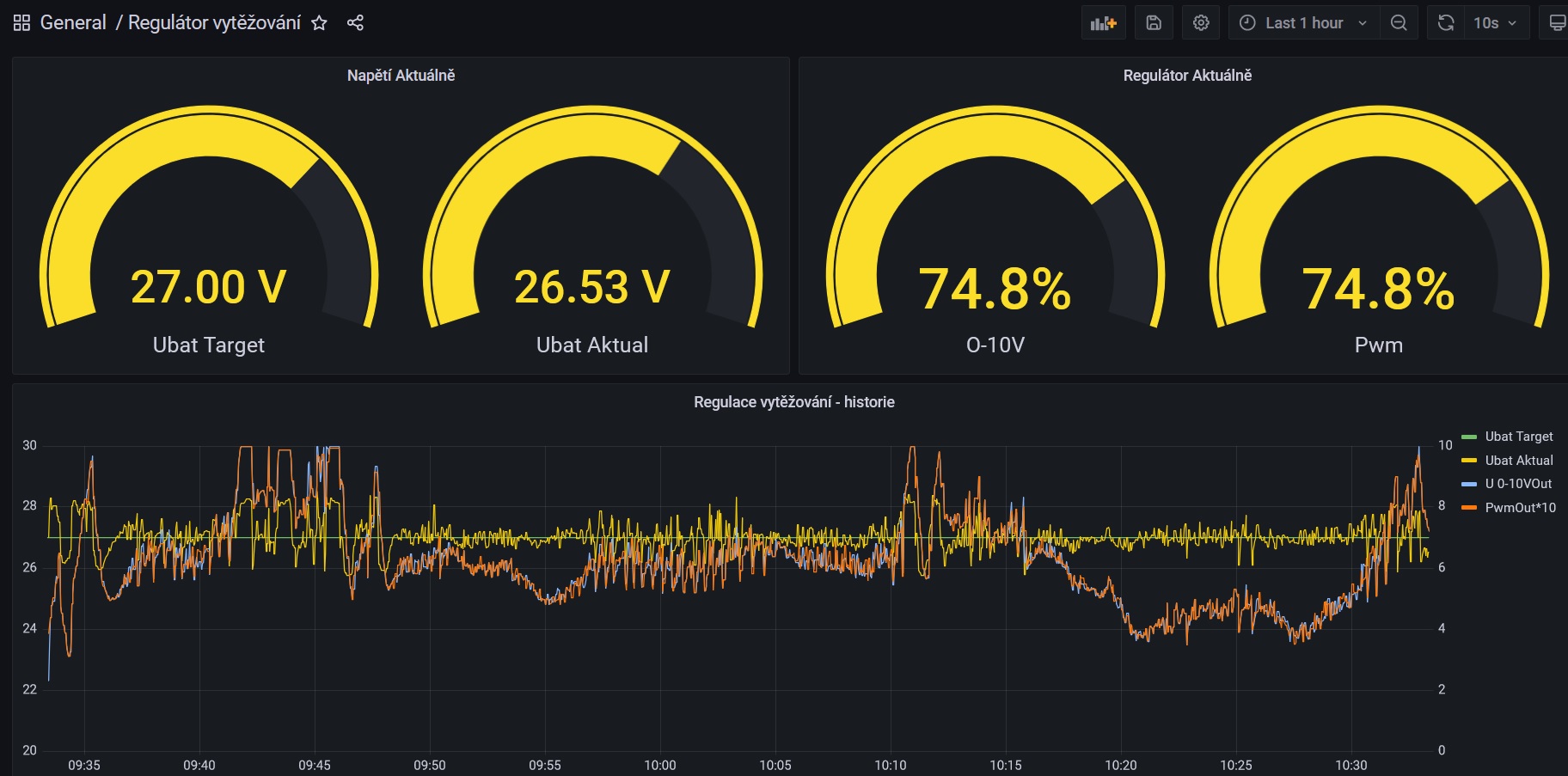Open dashboard settings gear
Screen dimensions: 1568x776
click(x=1201, y=23)
